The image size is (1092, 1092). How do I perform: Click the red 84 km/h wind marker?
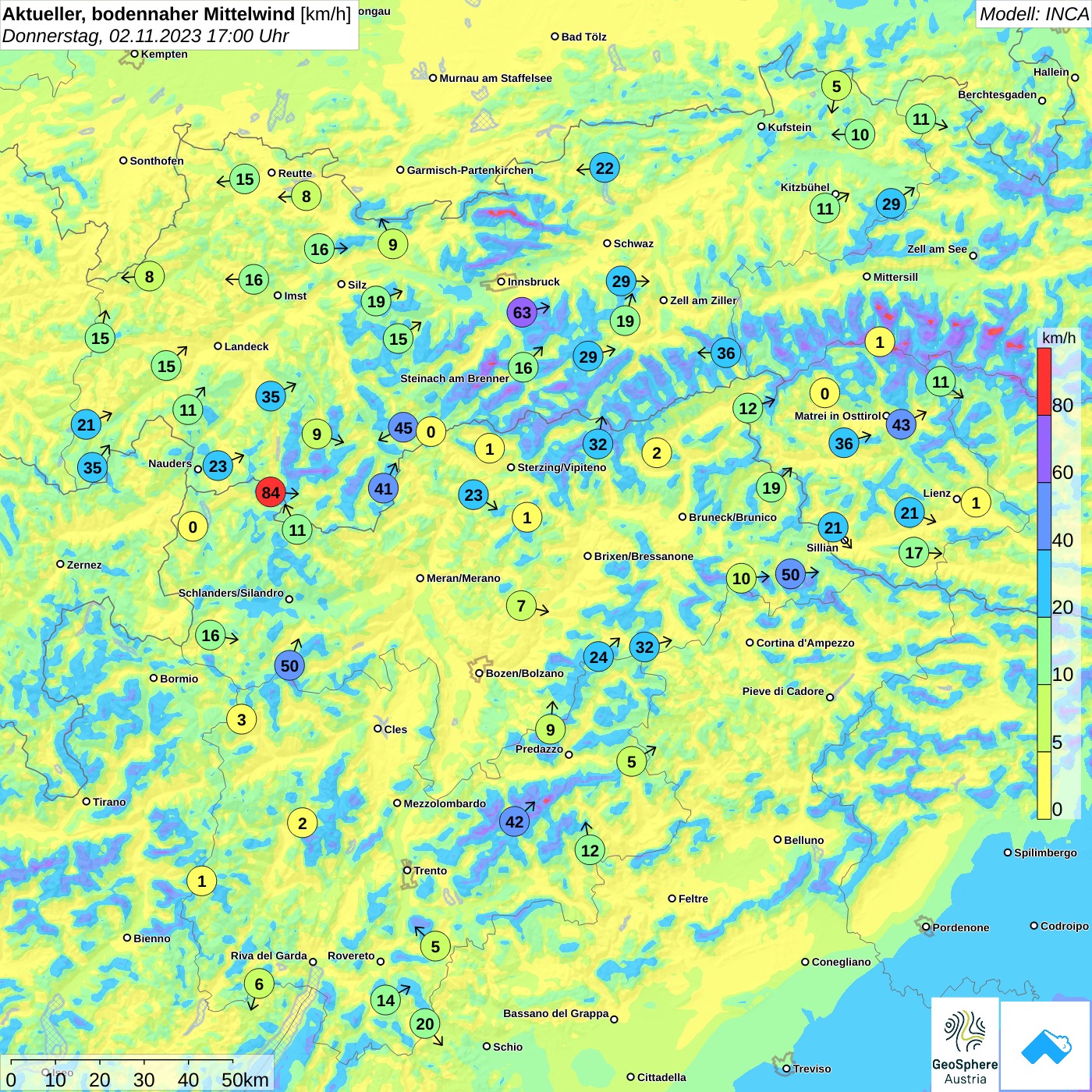[270, 493]
